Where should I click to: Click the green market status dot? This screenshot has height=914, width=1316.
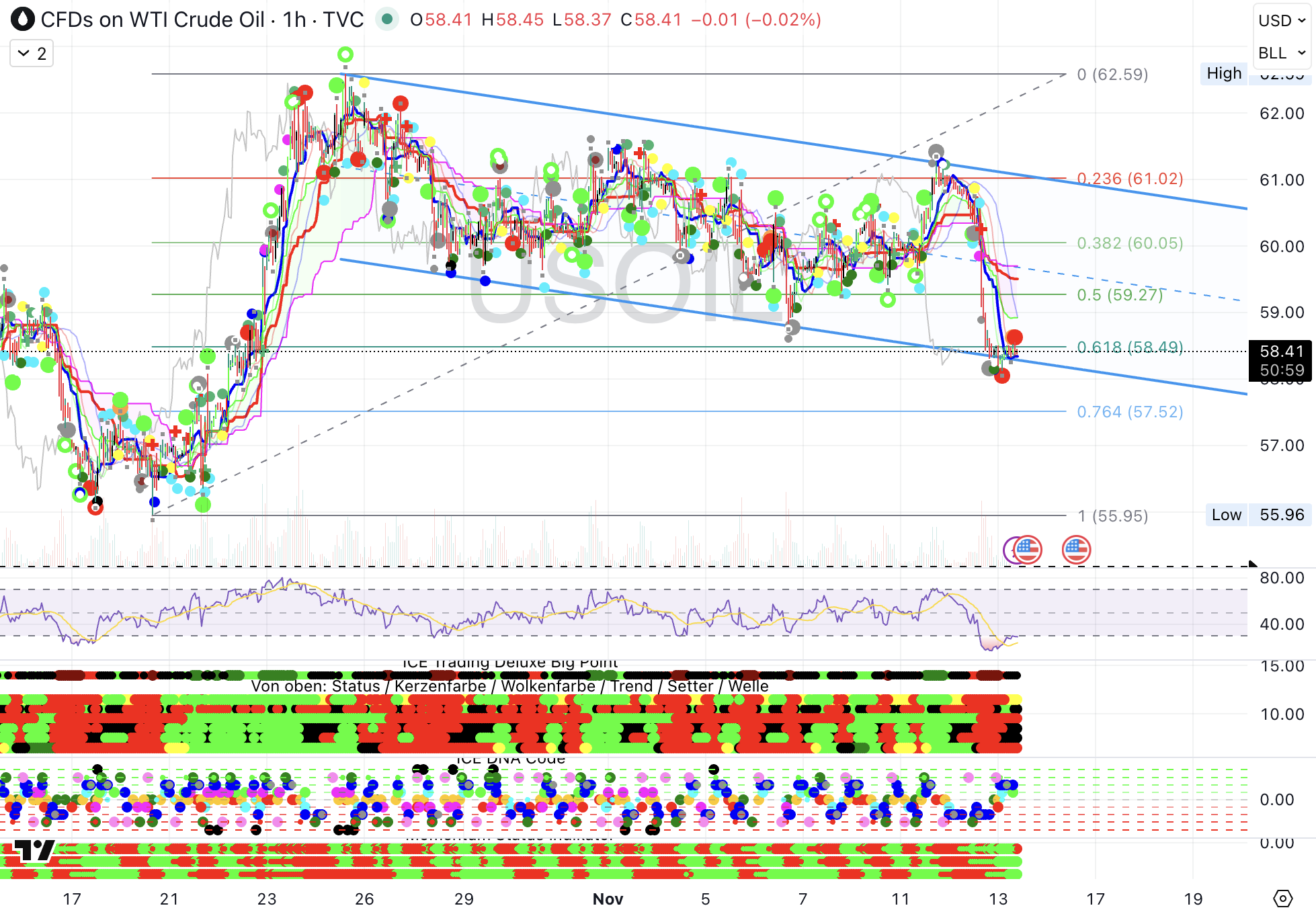[x=386, y=19]
